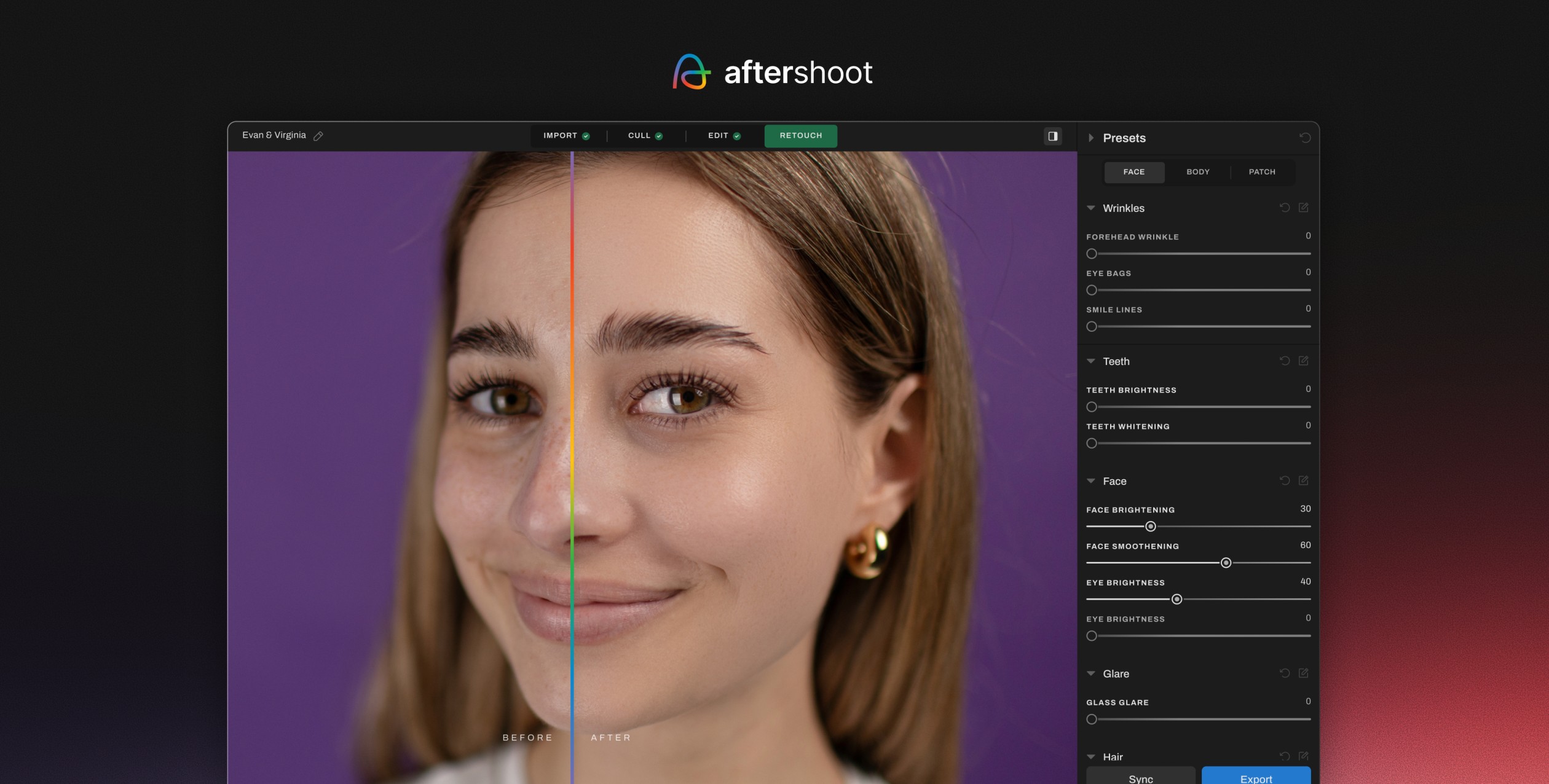Viewport: 1549px width, 784px height.
Task: Click the pencil icon beside Evan & Virginia
Action: (318, 136)
